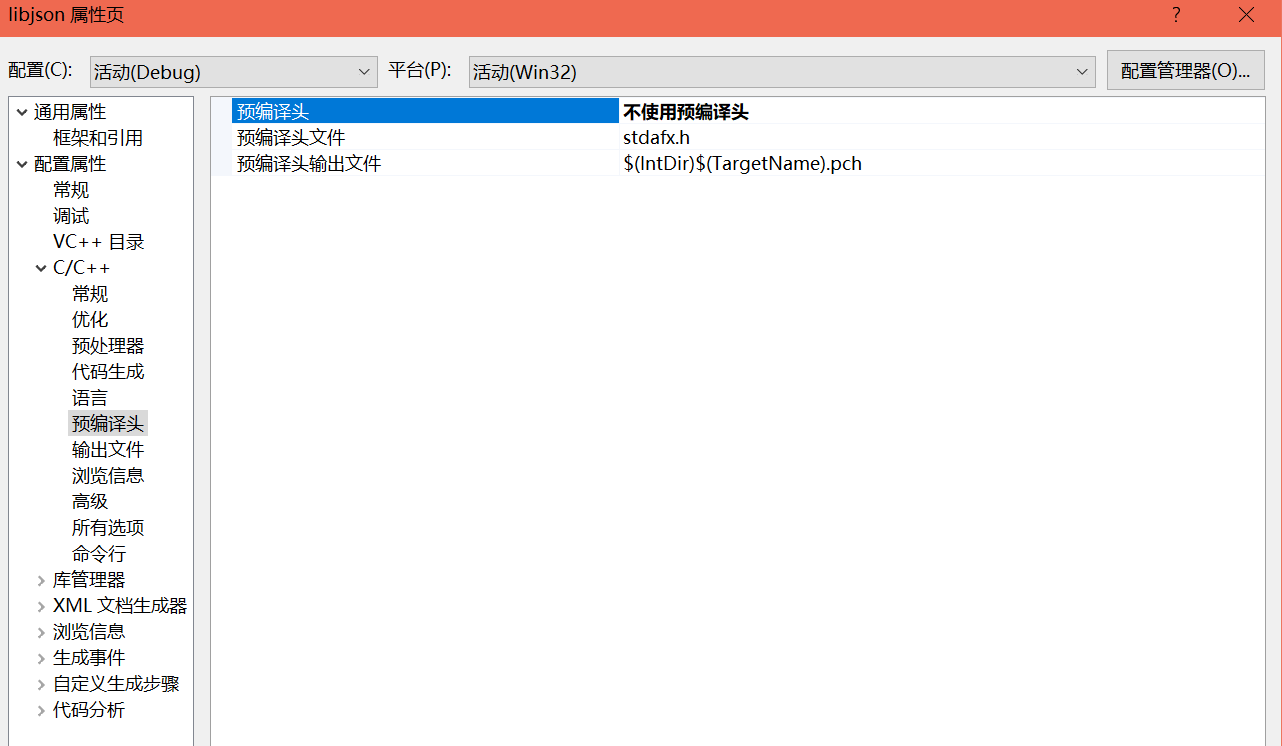Screen dimensions: 1282x746
Task: Expand the 生成事件 node
Action: click(x=41, y=659)
